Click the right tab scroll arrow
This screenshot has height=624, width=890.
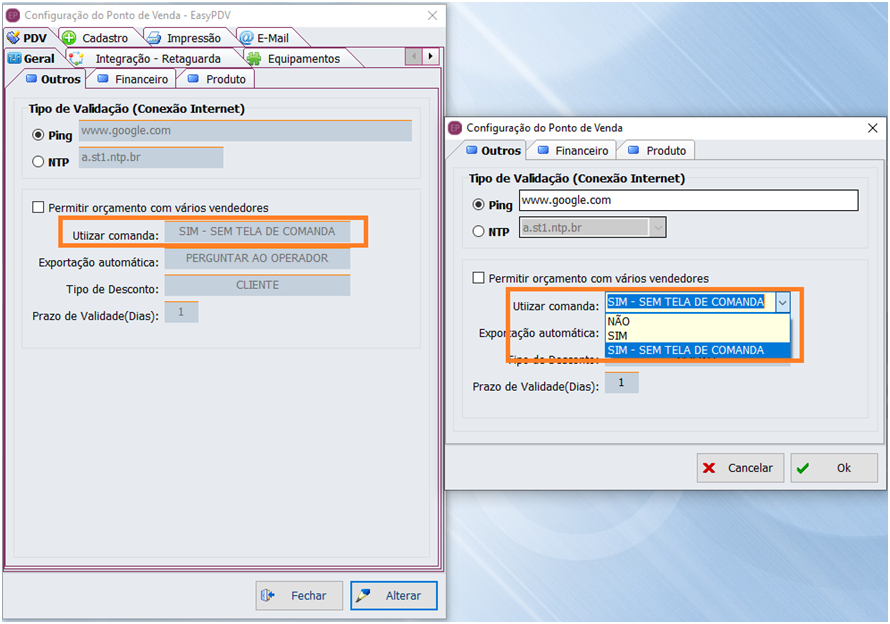431,57
